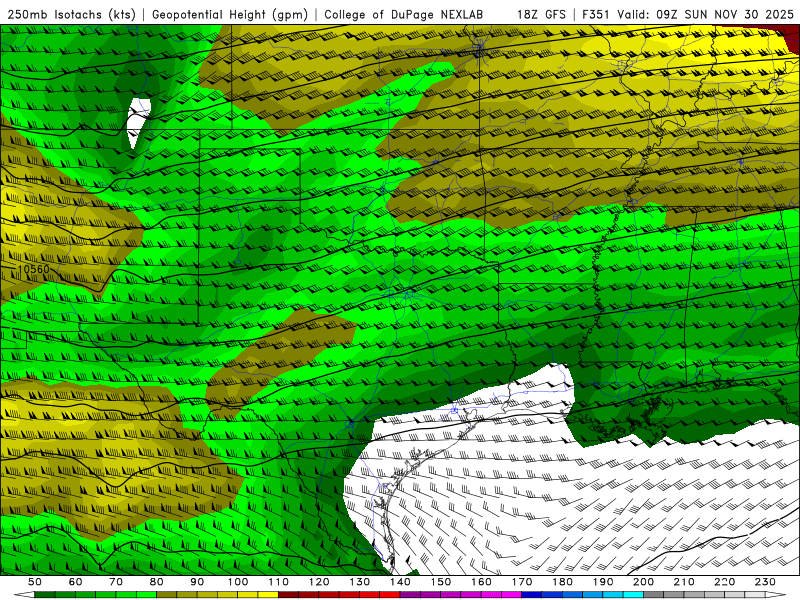Image resolution: width=800 pixels, height=600 pixels.
Task: Click the "230" label on the color scale
Action: pyautogui.click(x=766, y=582)
